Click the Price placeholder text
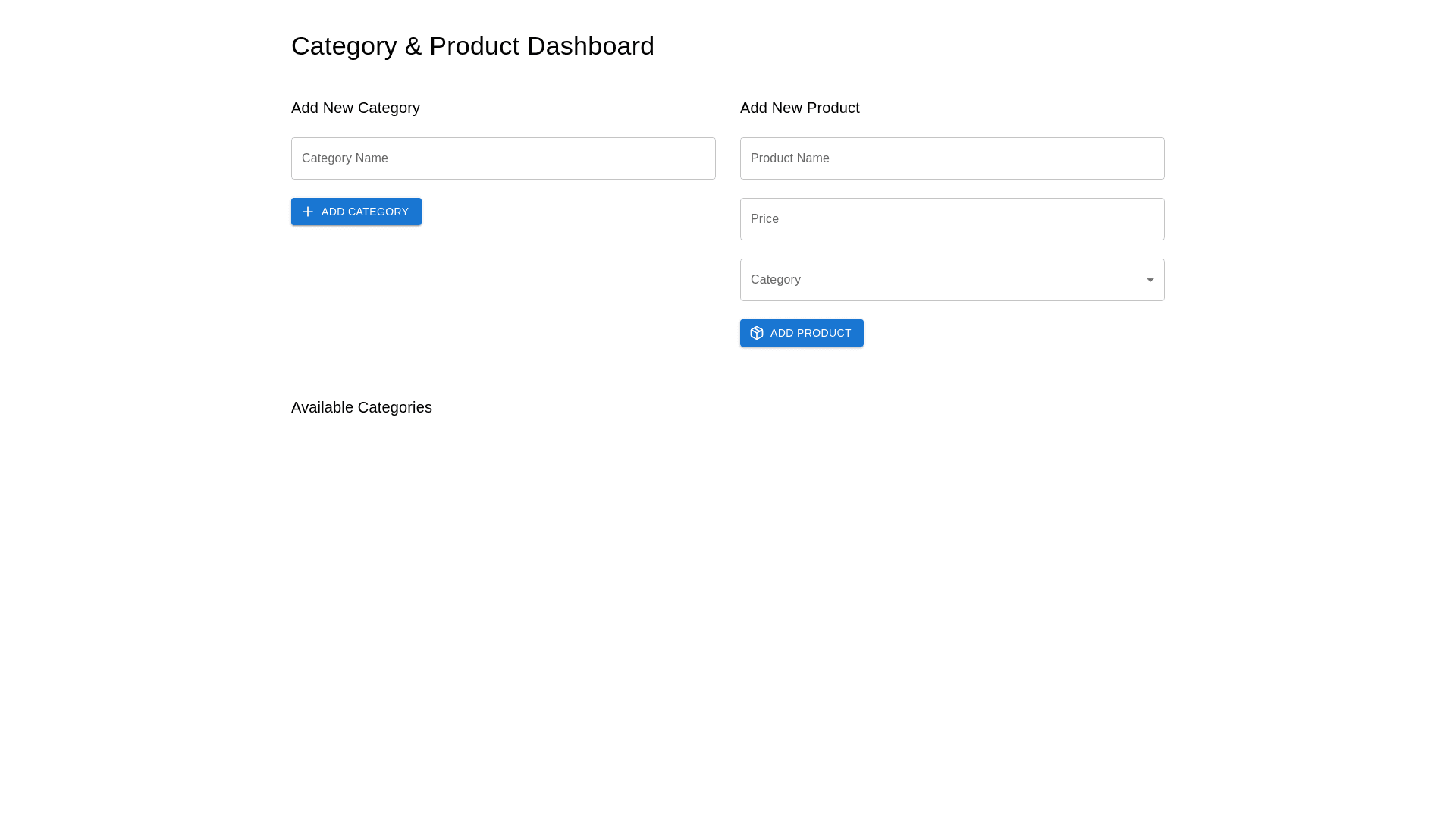The width and height of the screenshot is (1456, 819). 764,218
